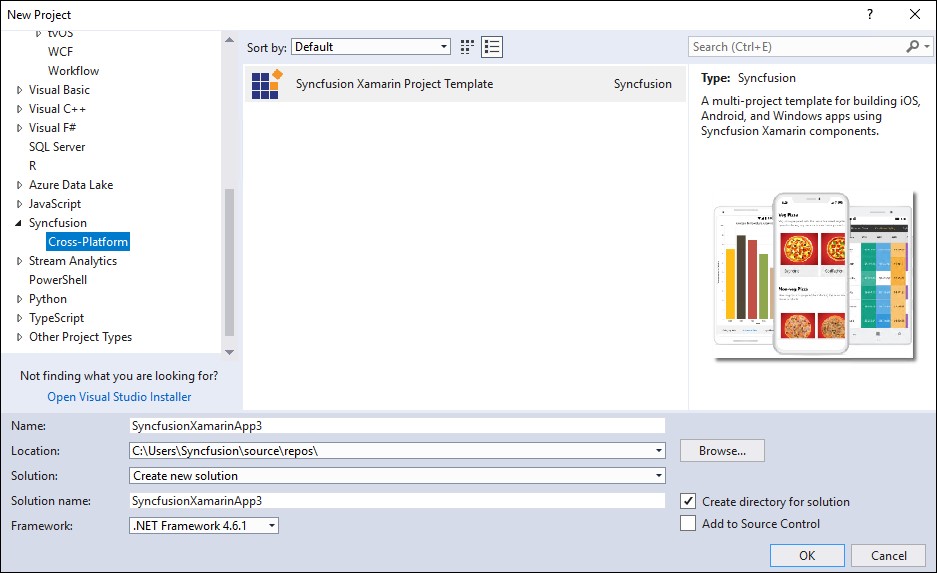Switch to small icons view
Viewport: 937px width, 573px height.
coord(467,47)
